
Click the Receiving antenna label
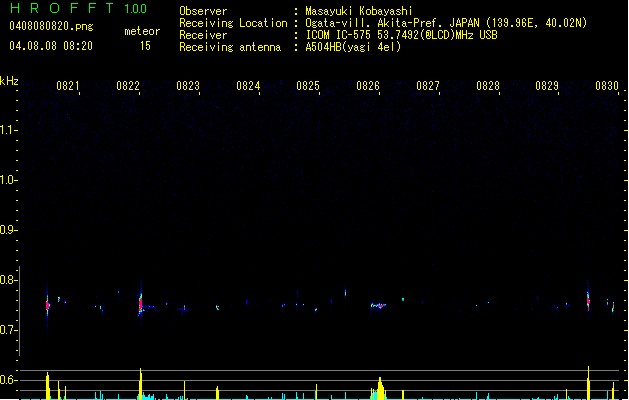click(230, 47)
